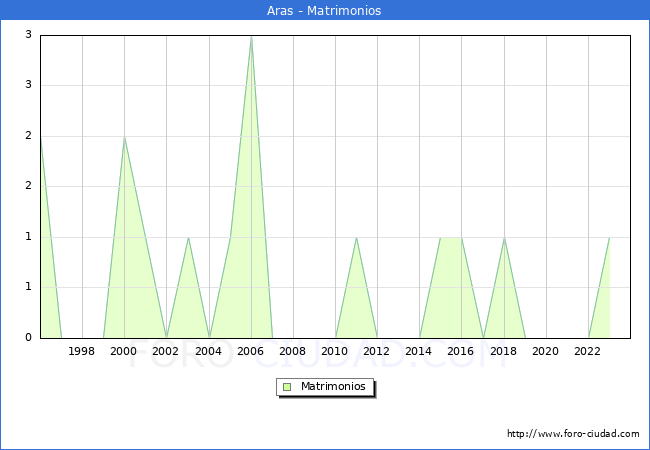
Task: Click the 2002 x-axis label
Action: 166,351
